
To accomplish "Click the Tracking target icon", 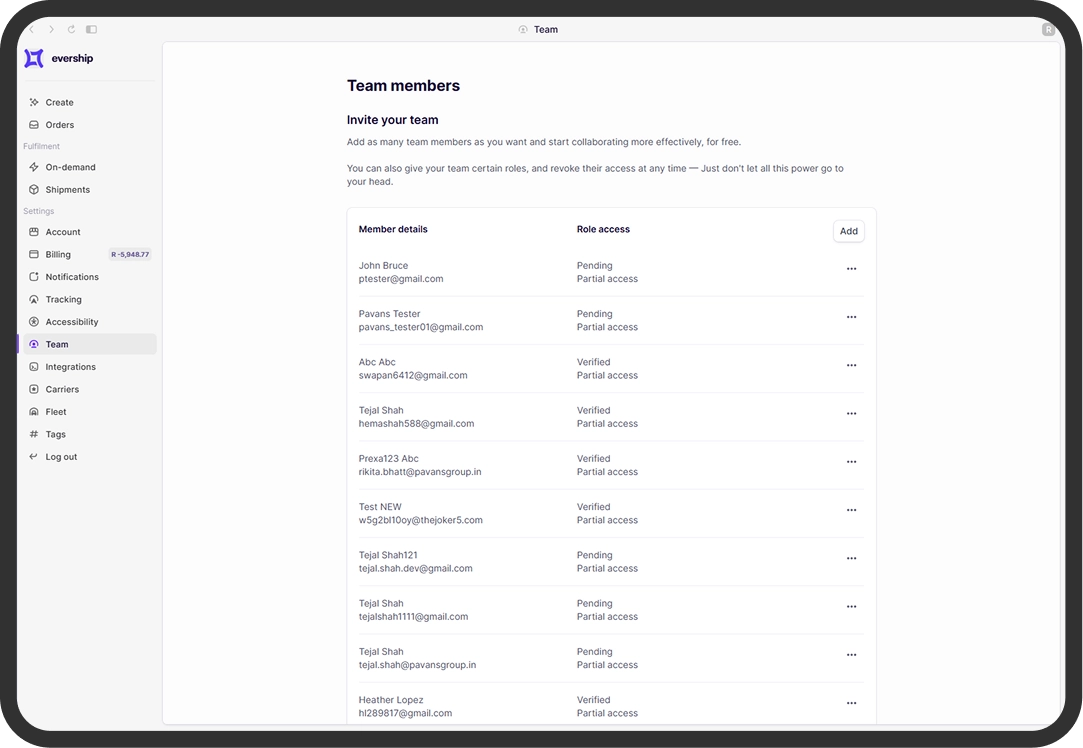I will [x=34, y=299].
